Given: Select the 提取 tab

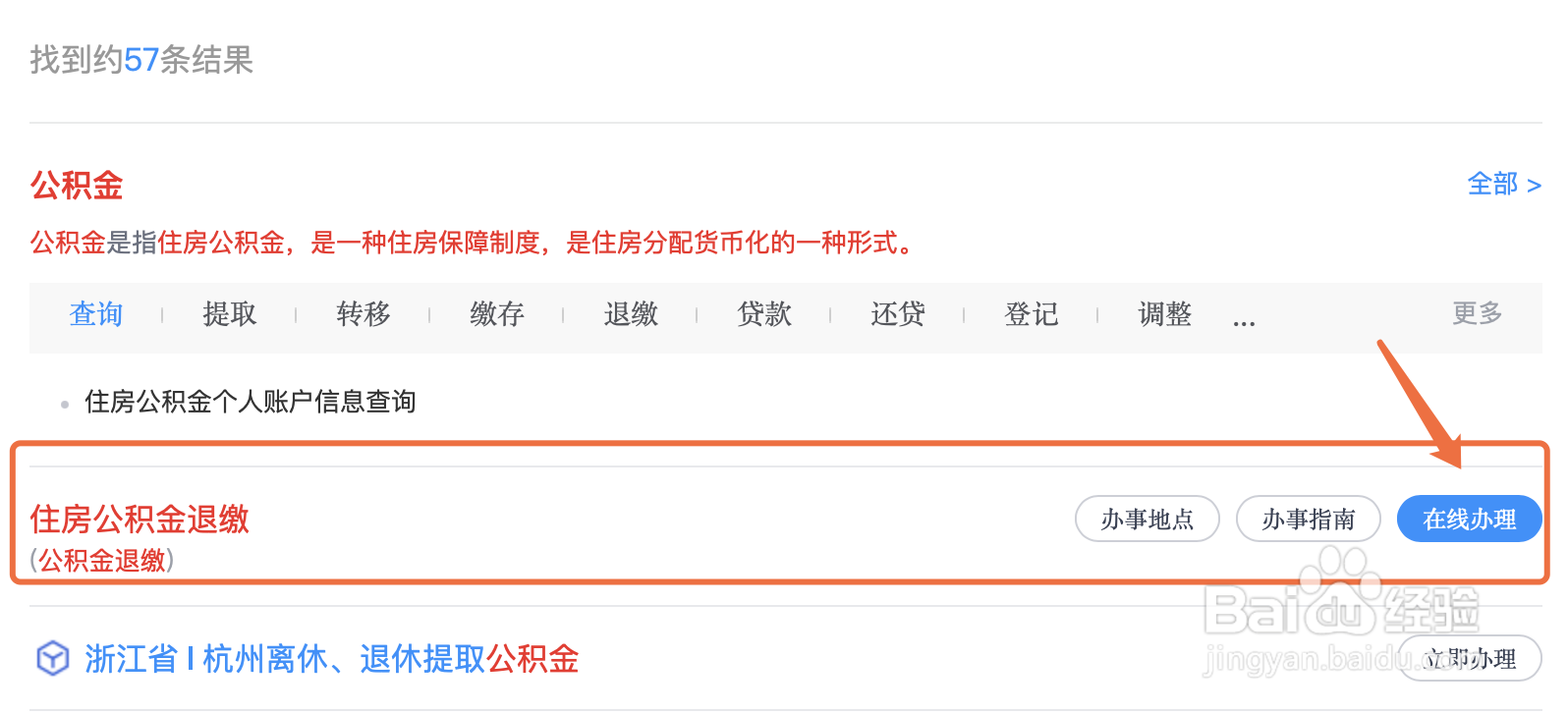Looking at the screenshot, I should coord(230,314).
